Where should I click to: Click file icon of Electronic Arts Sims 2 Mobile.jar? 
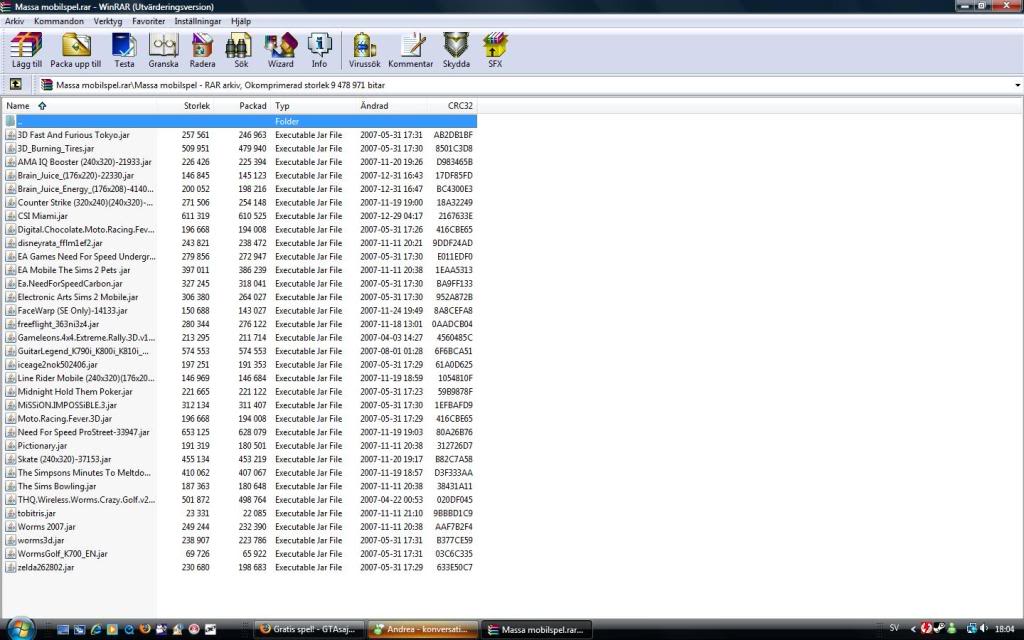[10, 297]
